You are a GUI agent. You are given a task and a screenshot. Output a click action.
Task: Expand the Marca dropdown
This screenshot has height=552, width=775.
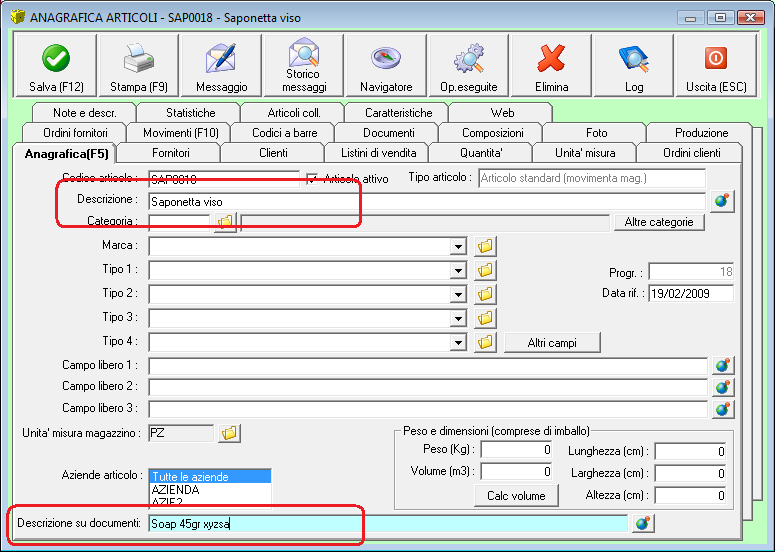pos(459,246)
